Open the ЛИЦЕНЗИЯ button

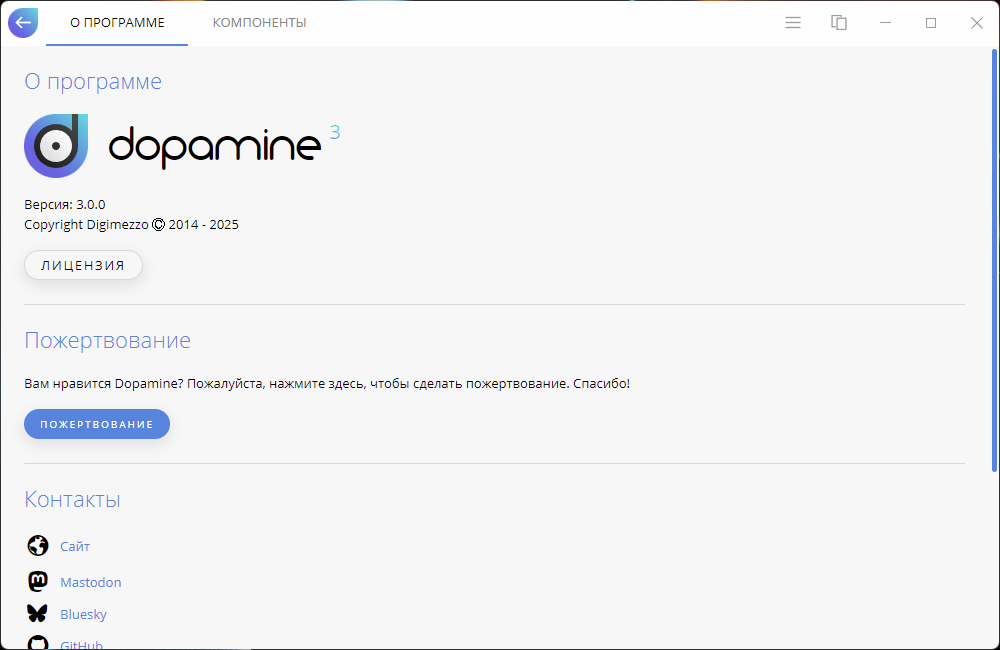83,265
